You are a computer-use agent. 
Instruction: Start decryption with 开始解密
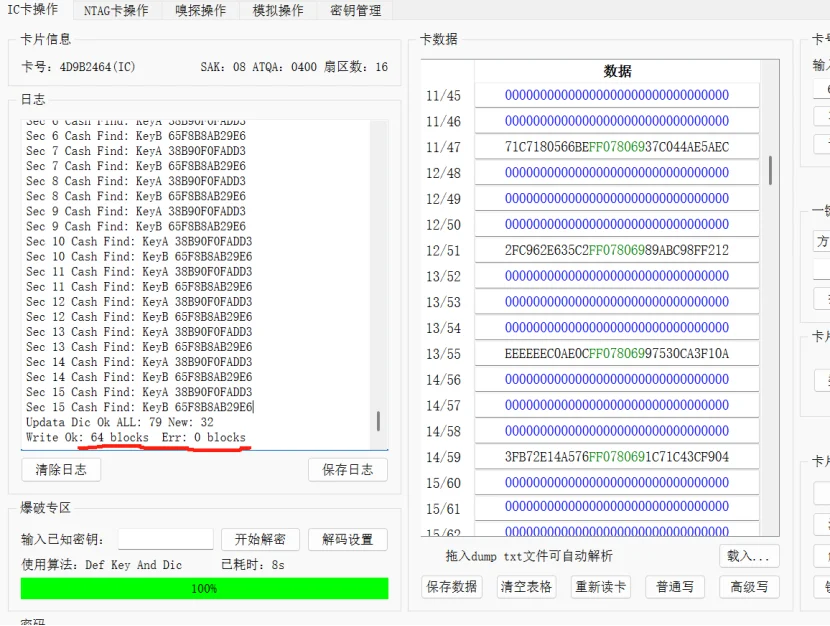[x=260, y=539]
